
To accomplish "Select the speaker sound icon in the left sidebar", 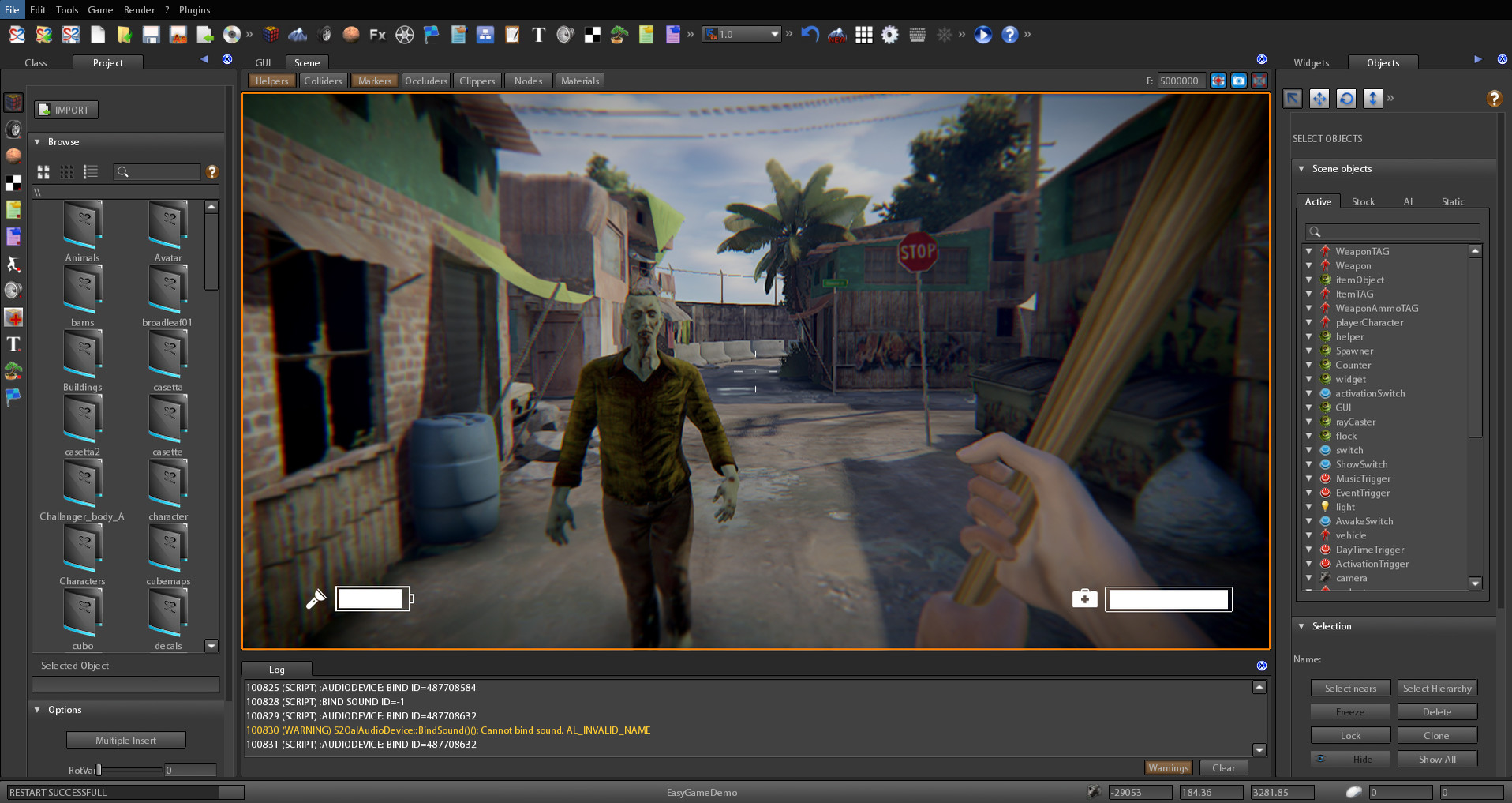I will 13,291.
